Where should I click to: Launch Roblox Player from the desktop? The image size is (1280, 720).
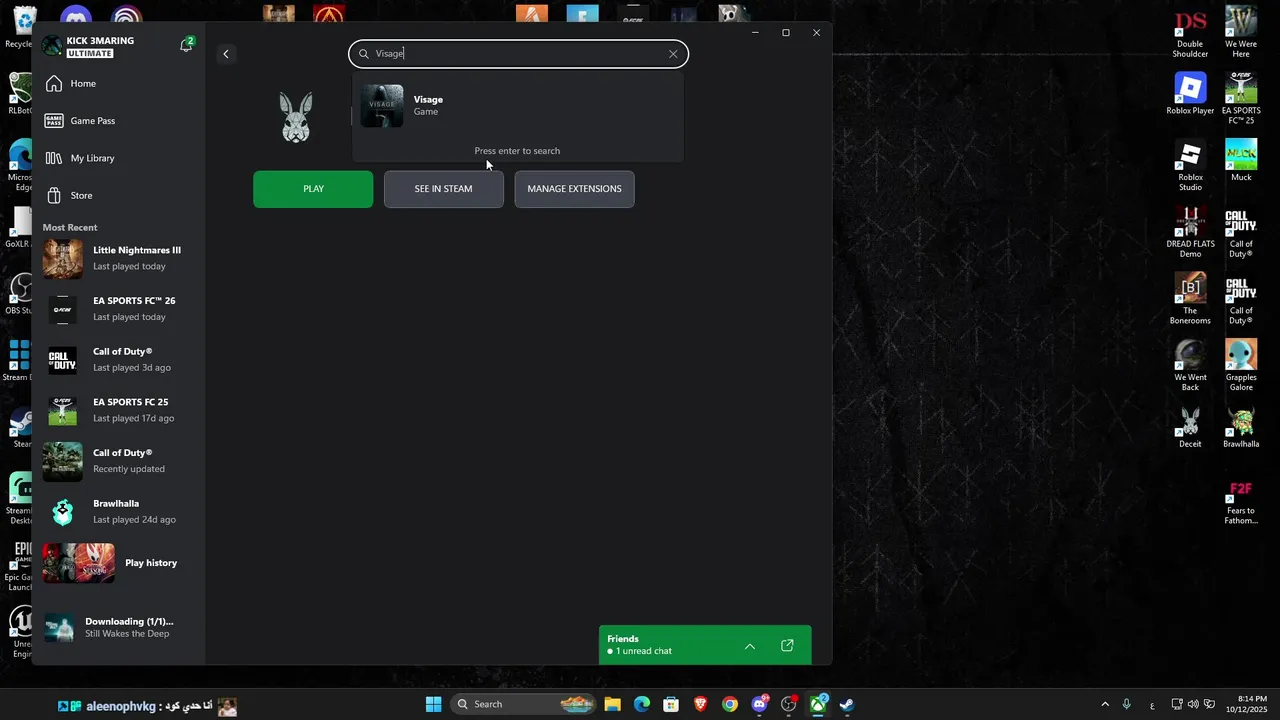click(1190, 95)
